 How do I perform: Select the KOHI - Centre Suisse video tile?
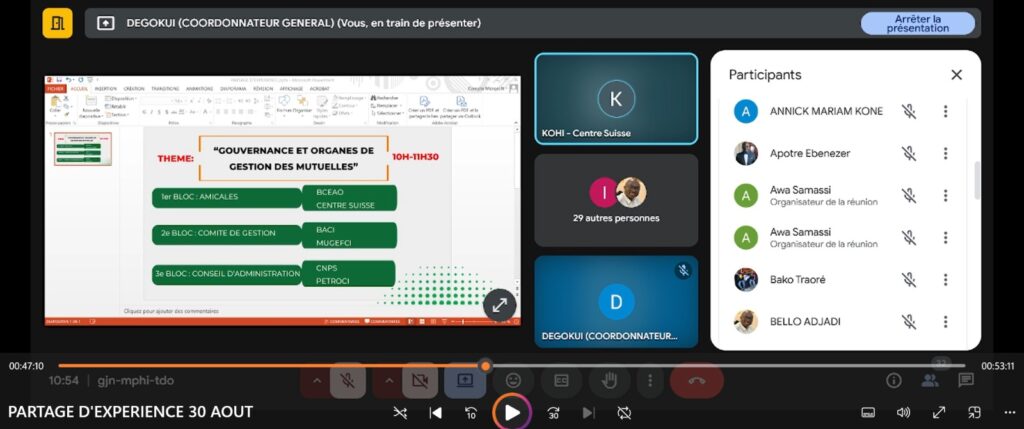616,99
